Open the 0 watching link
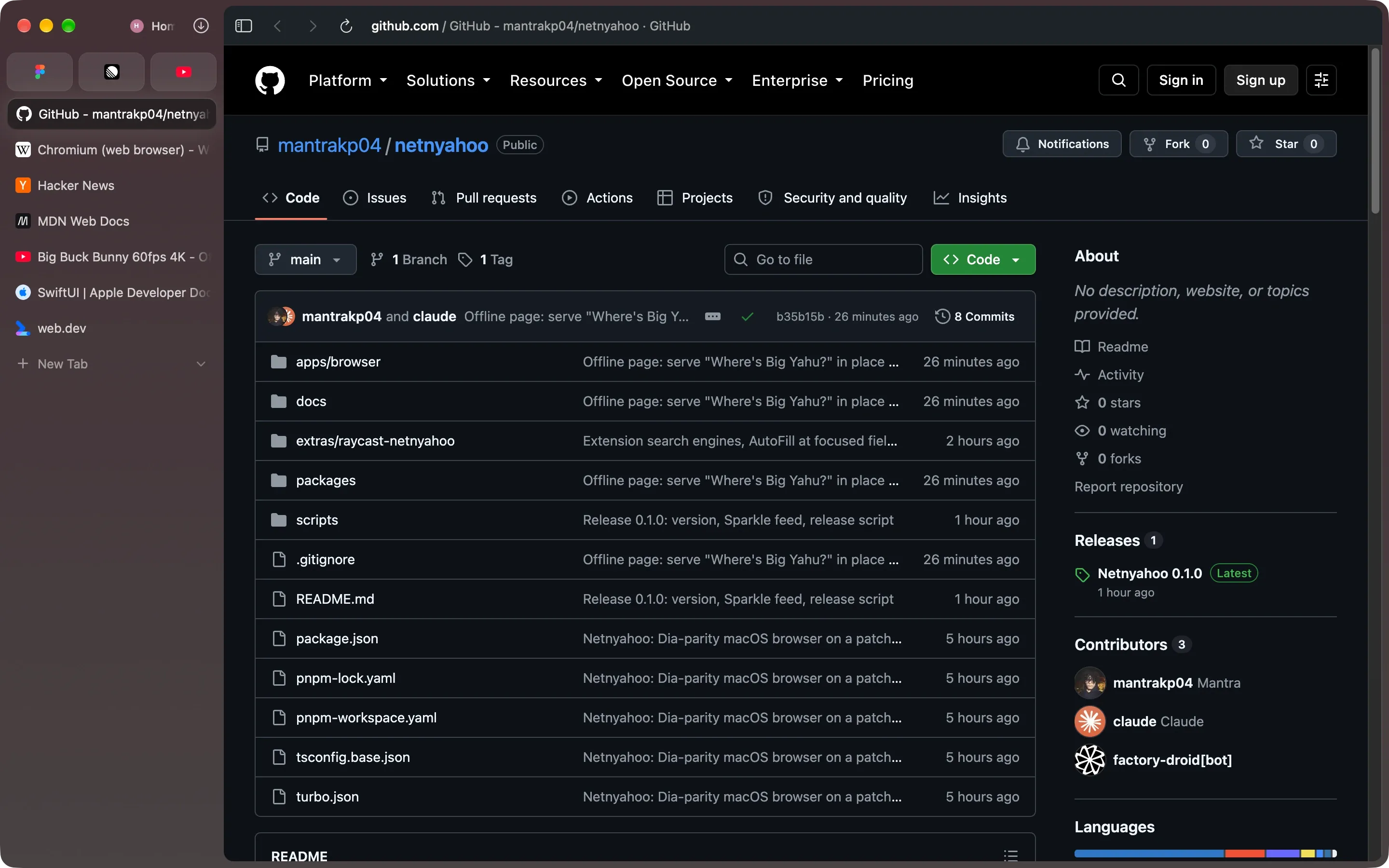Screen dimensions: 1389x868 click(1120, 431)
